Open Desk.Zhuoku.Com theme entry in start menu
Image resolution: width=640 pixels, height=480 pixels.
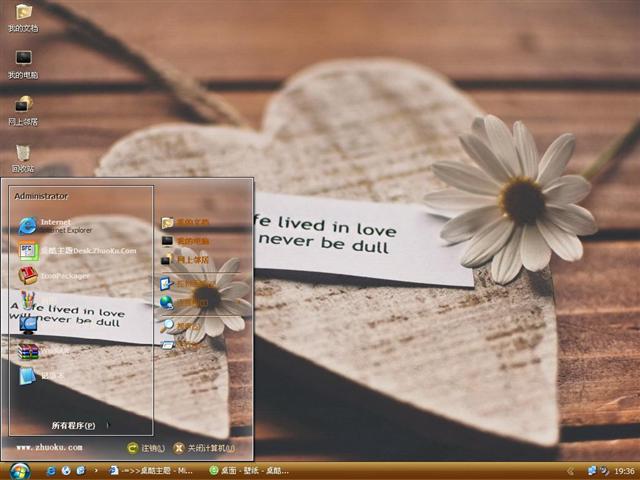pos(78,251)
